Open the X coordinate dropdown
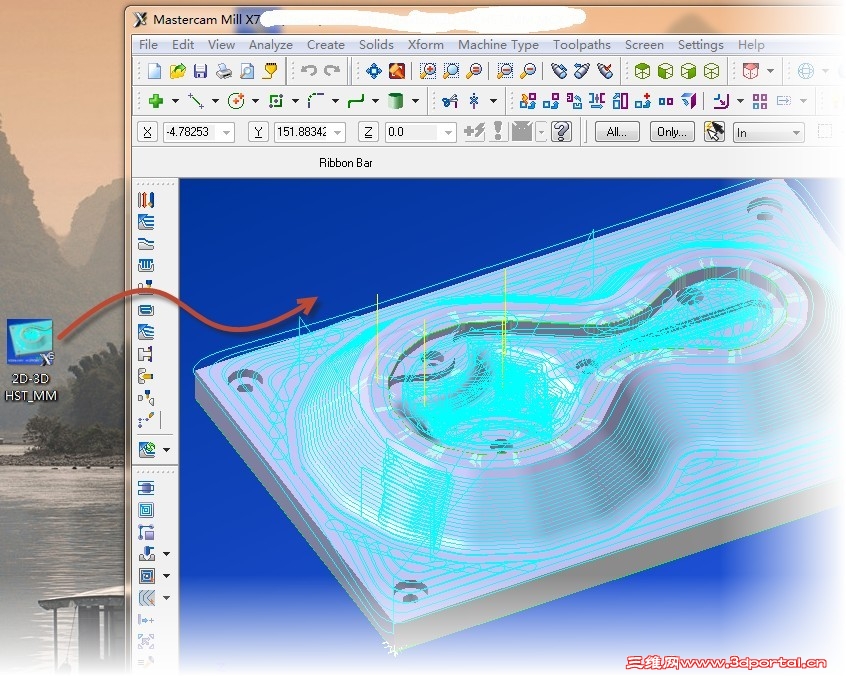 (x=227, y=132)
